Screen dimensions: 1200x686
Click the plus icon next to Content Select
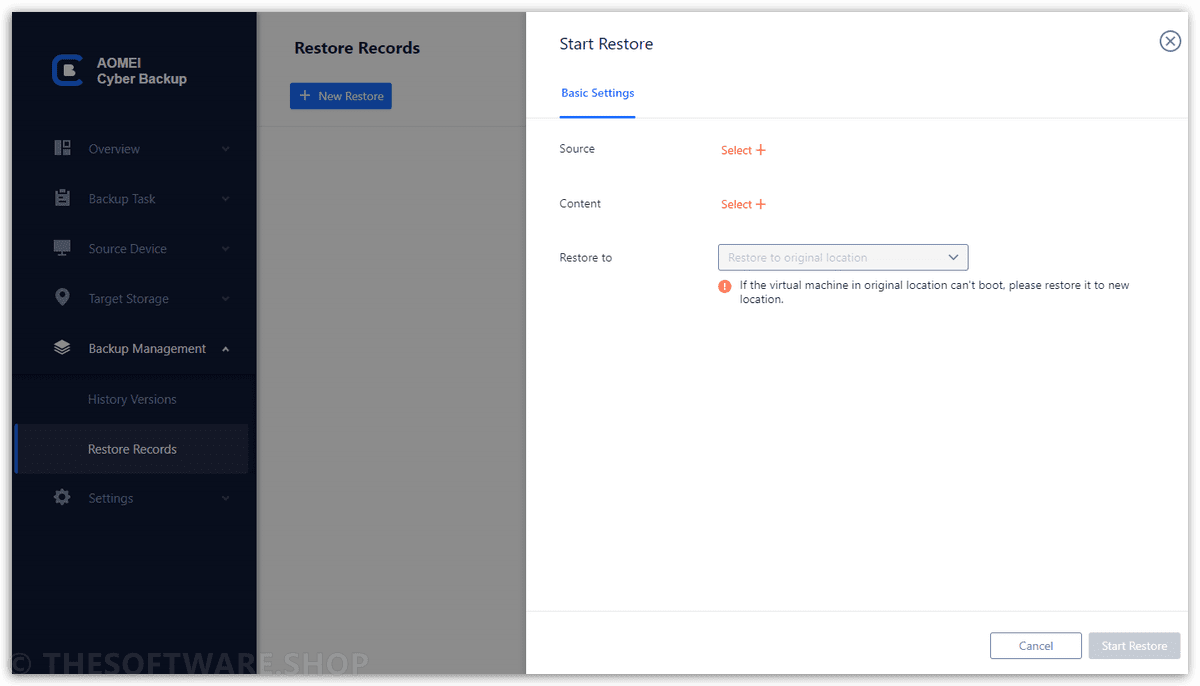tap(761, 204)
